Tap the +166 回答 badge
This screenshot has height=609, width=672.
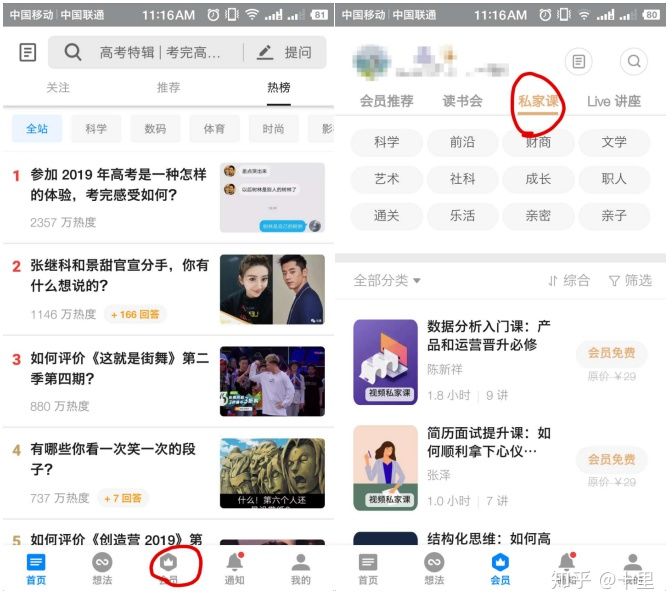coord(135,315)
